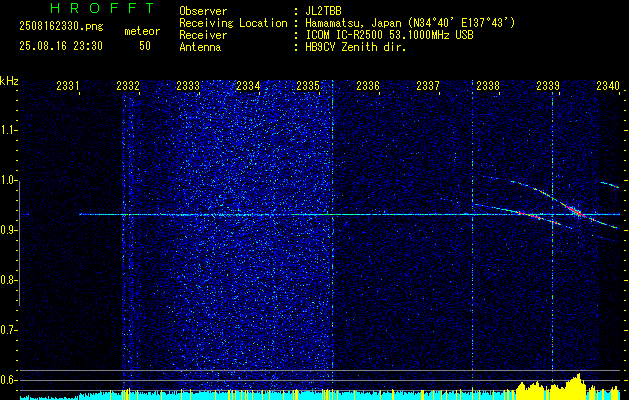629x400 pixels.
Task: Click the 2333 time axis marker
Action: pos(188,86)
